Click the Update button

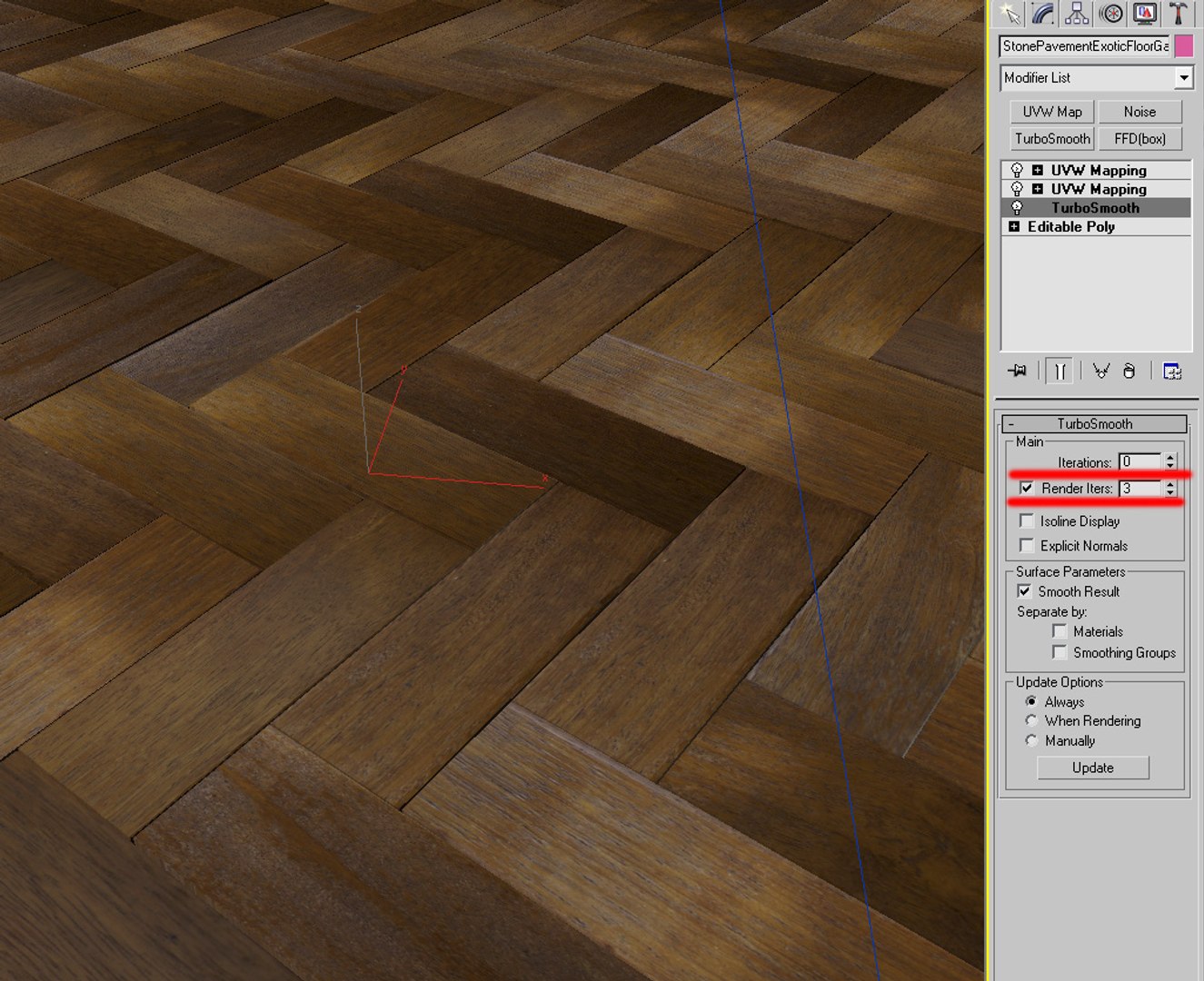(1092, 768)
